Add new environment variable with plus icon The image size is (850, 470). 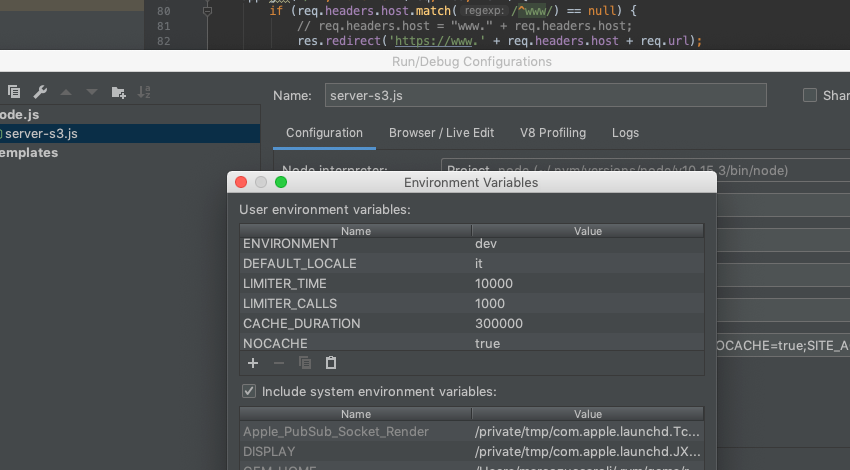253,363
